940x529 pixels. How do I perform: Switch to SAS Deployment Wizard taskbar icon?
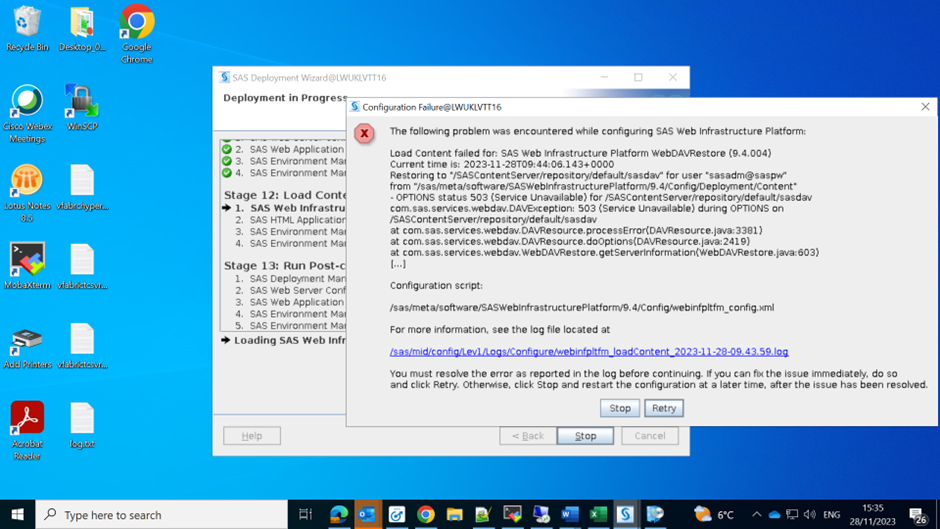pyautogui.click(x=625, y=515)
